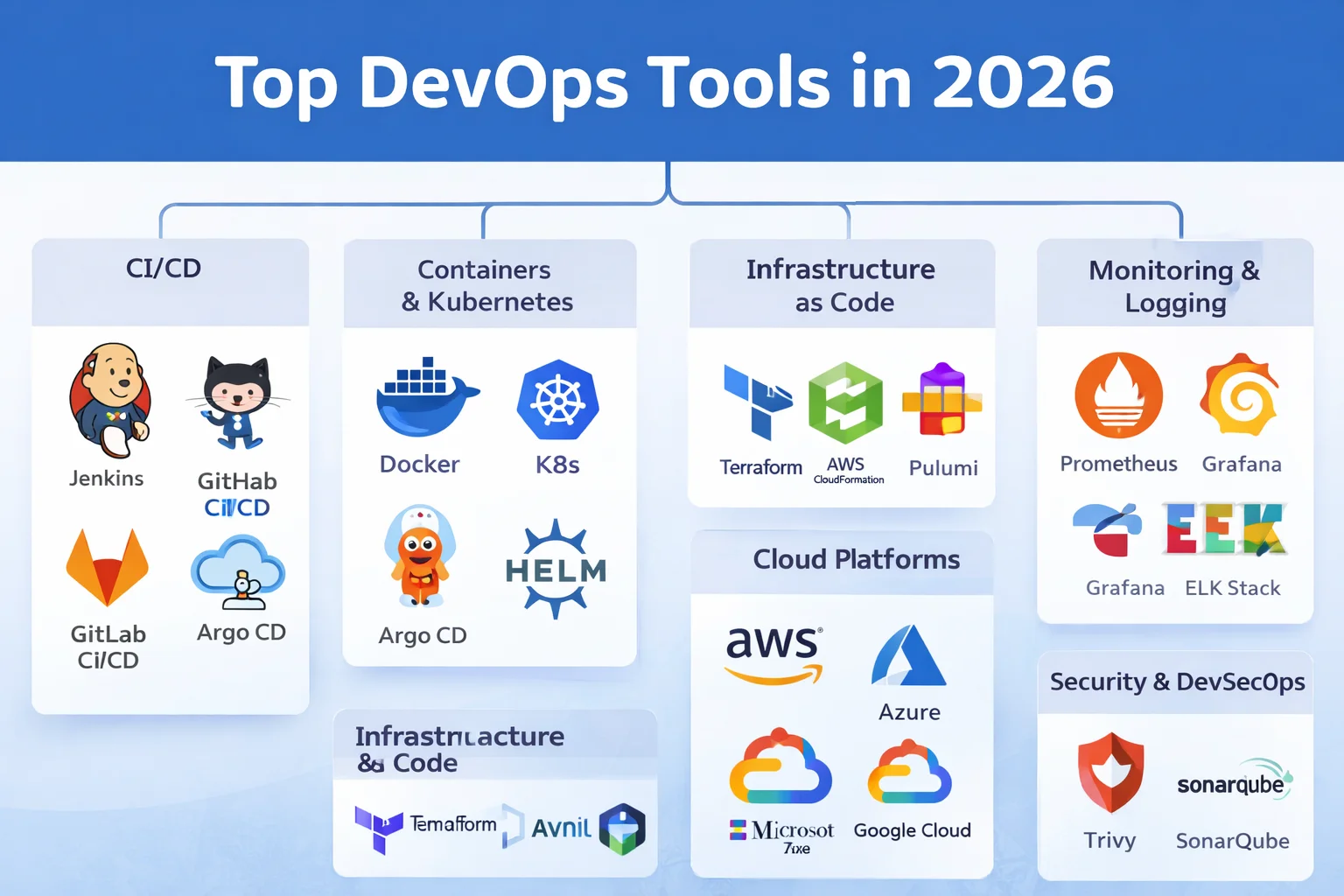1344x896 pixels.
Task: Select the Argo CD cloud icon in CI/CD card
Action: coord(238,573)
